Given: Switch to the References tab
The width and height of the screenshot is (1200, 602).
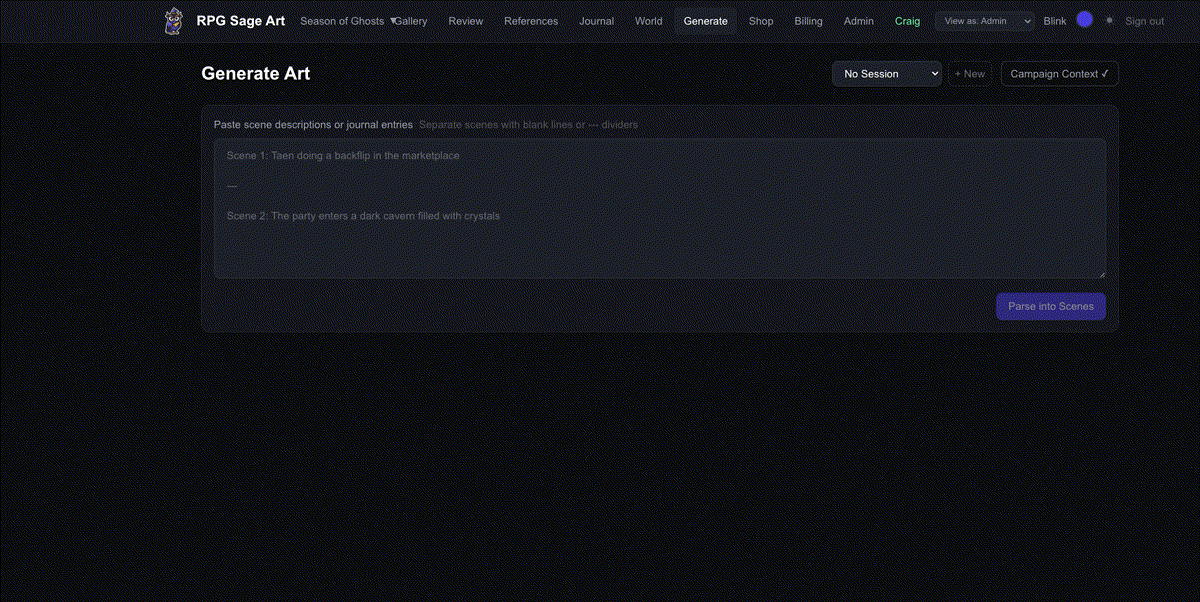Looking at the screenshot, I should (531, 21).
